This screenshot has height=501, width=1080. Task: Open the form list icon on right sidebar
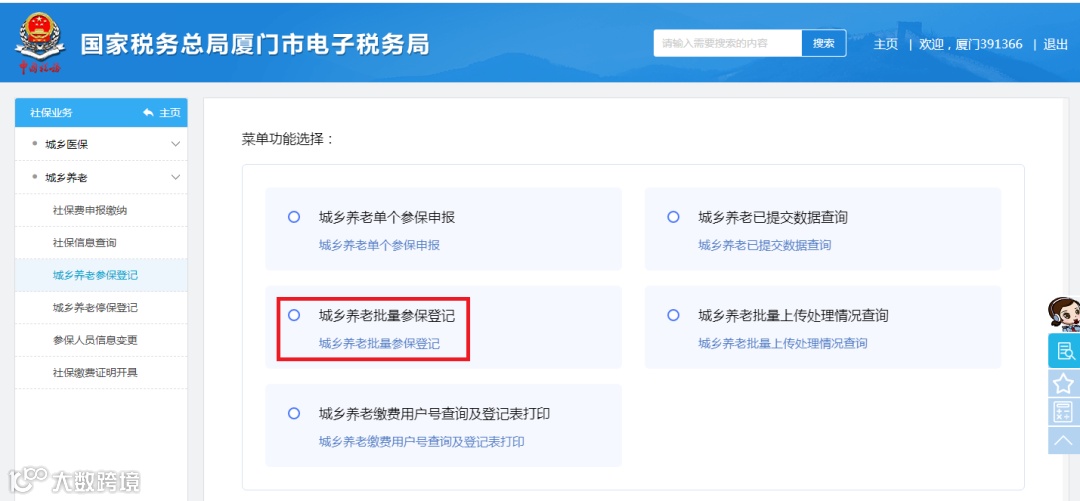[x=1064, y=351]
